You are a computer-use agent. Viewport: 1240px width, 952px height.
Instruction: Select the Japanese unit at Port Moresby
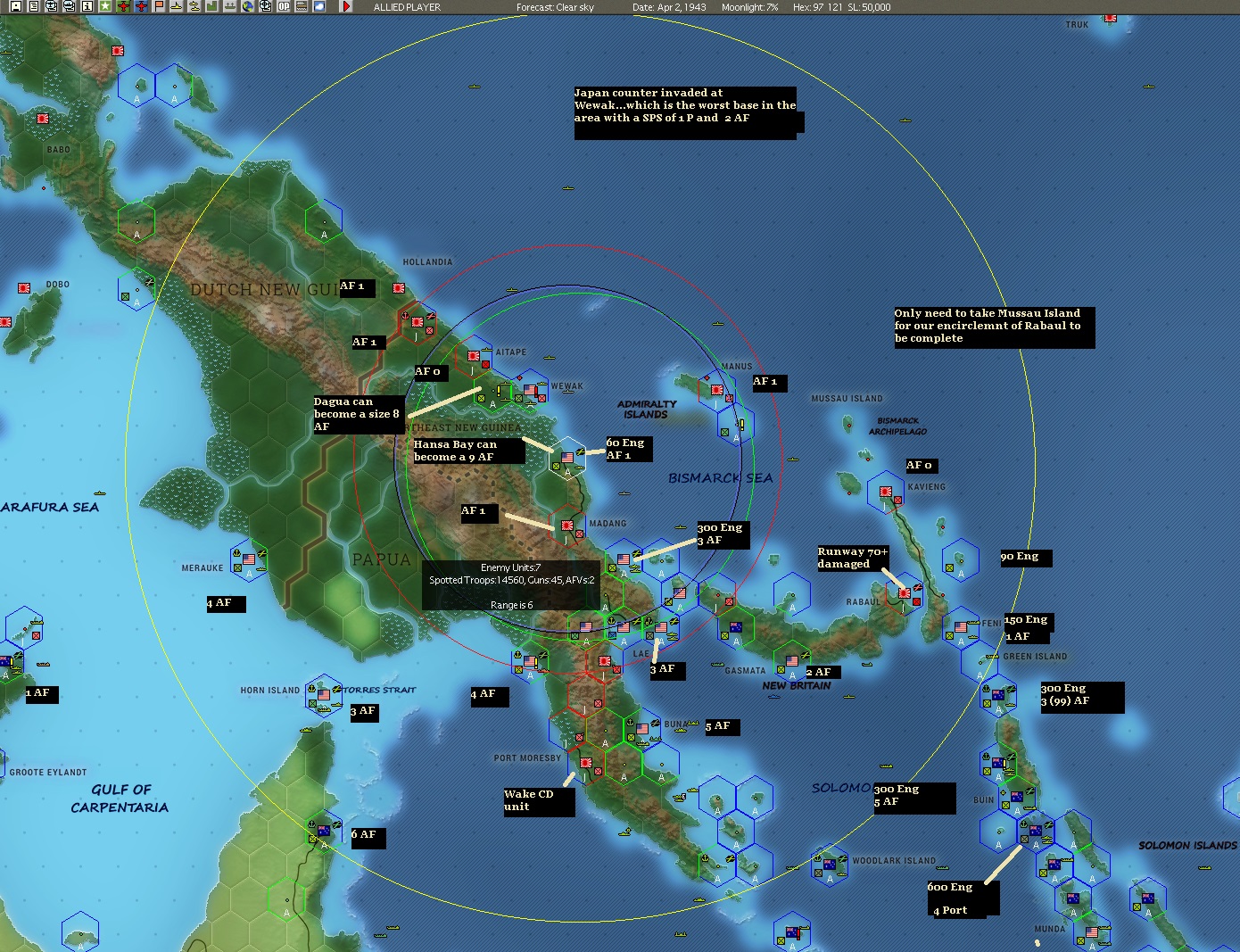(586, 763)
